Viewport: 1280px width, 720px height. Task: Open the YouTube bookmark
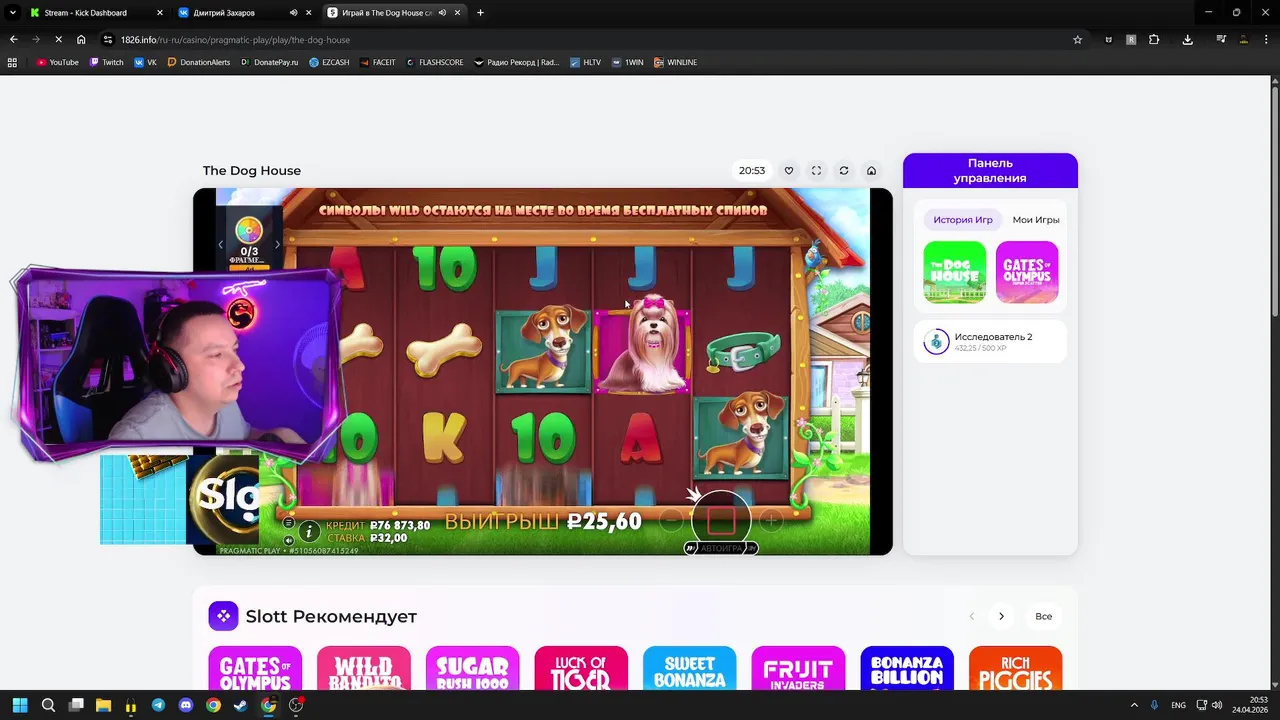57,62
